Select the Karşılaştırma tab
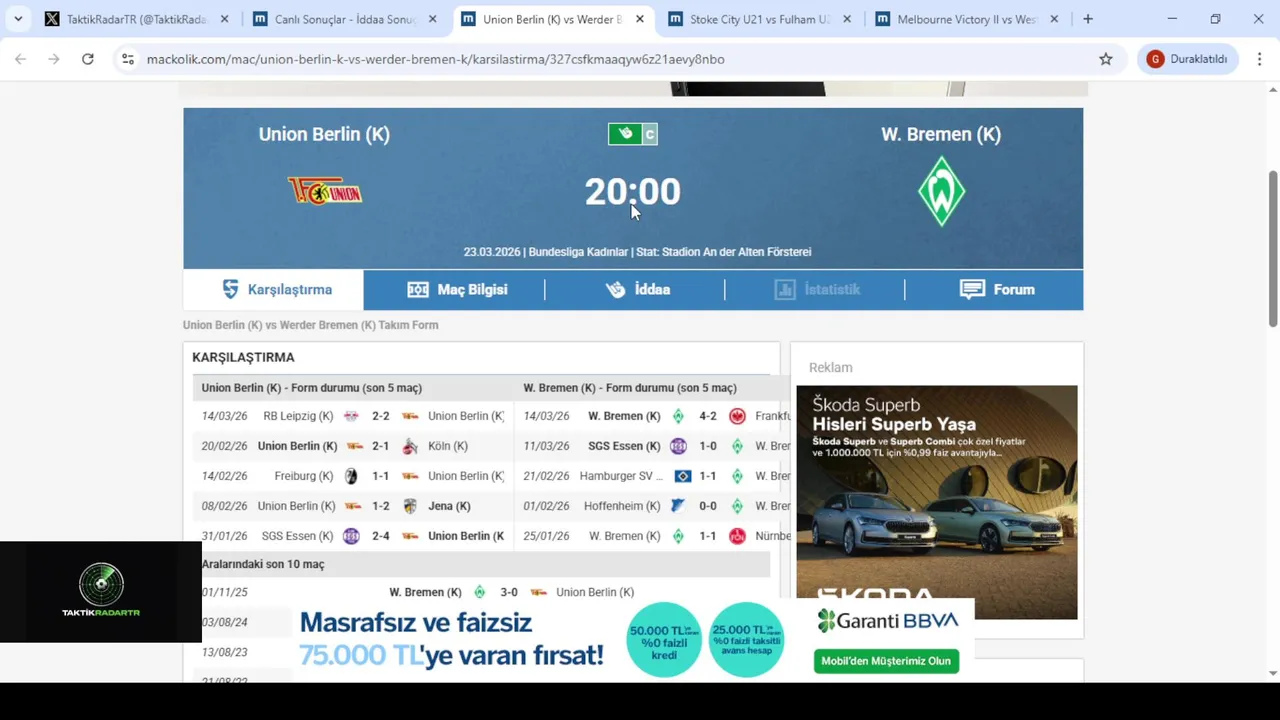 coord(274,289)
